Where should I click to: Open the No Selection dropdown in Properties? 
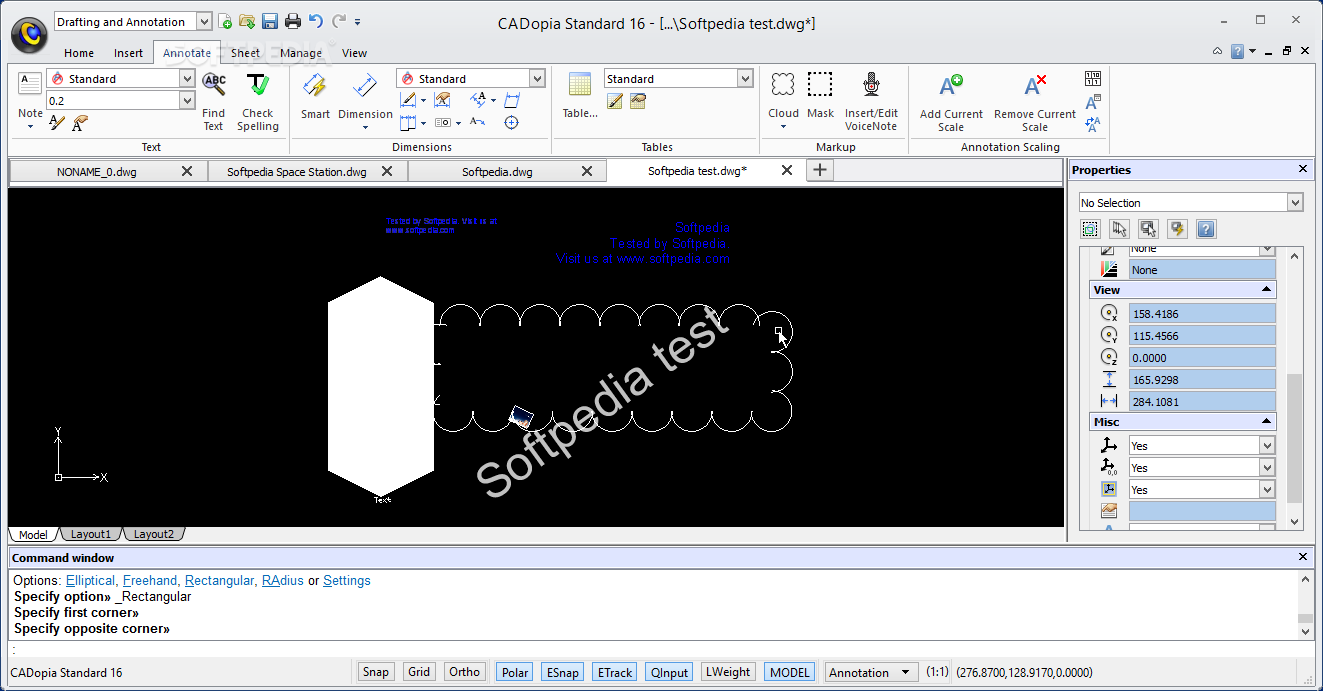[1296, 203]
